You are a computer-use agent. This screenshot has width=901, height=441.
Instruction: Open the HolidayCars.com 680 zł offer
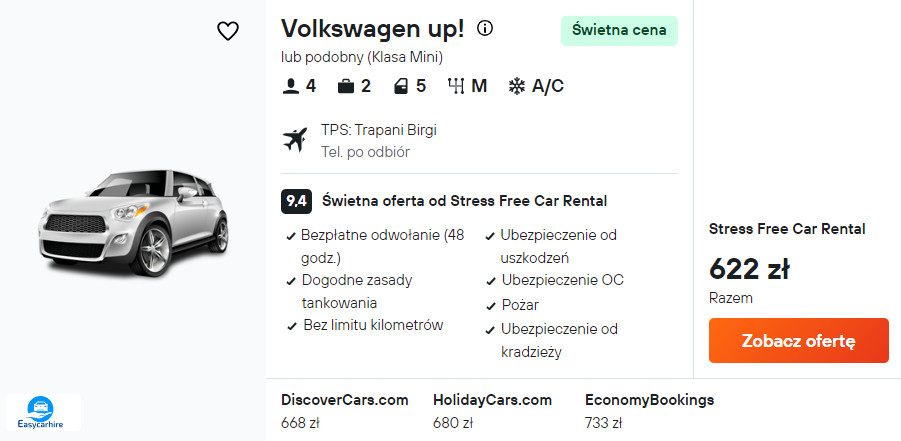click(492, 410)
